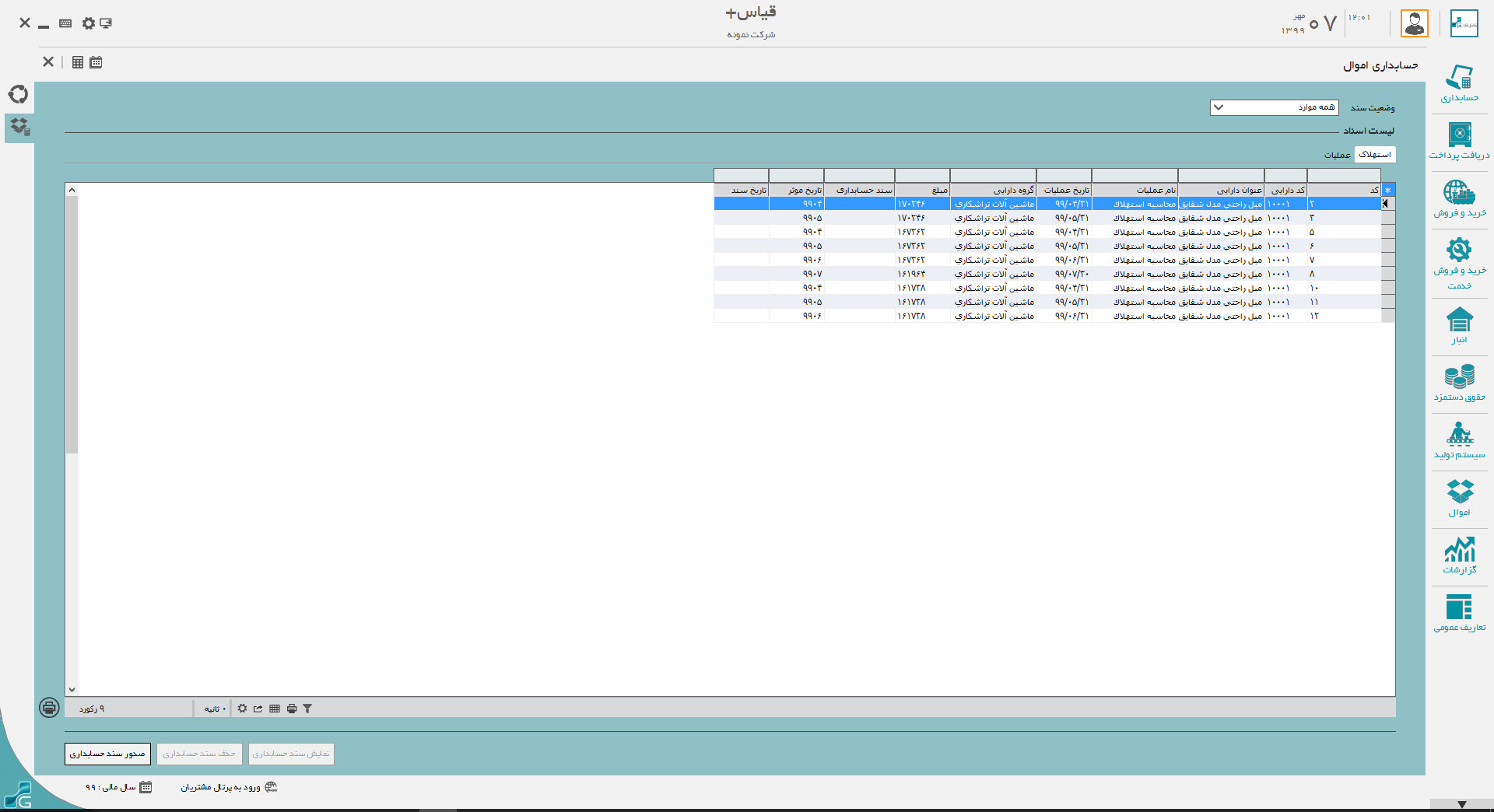Expand sidebar with bottom down arrow
1494x812 pixels.
[x=1462, y=804]
